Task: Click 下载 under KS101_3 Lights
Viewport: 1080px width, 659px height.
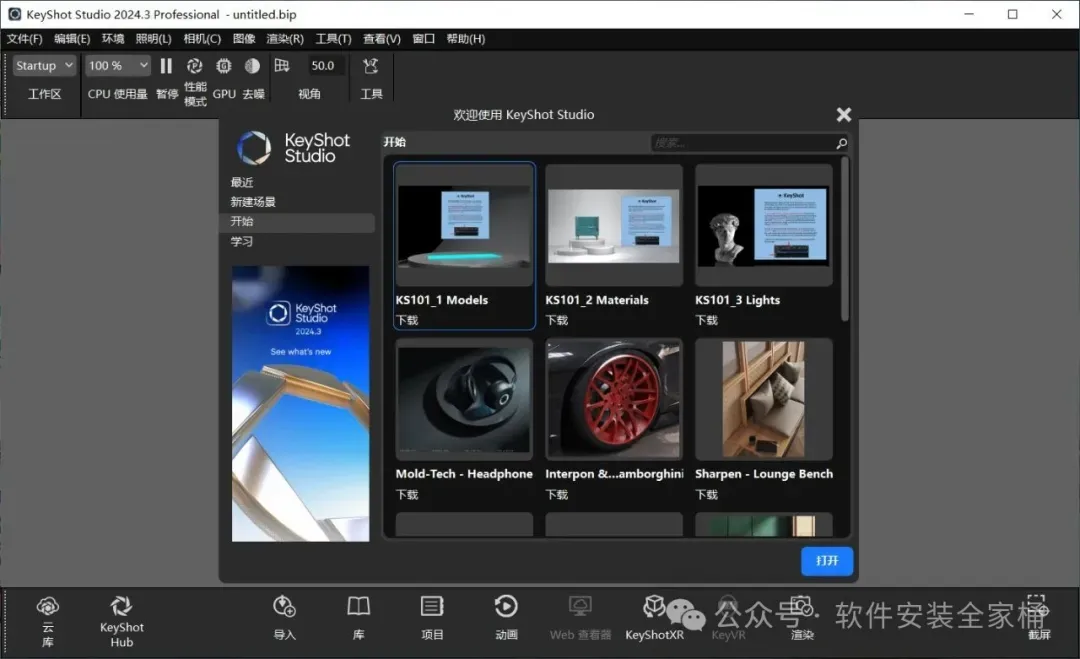Action: pos(707,320)
